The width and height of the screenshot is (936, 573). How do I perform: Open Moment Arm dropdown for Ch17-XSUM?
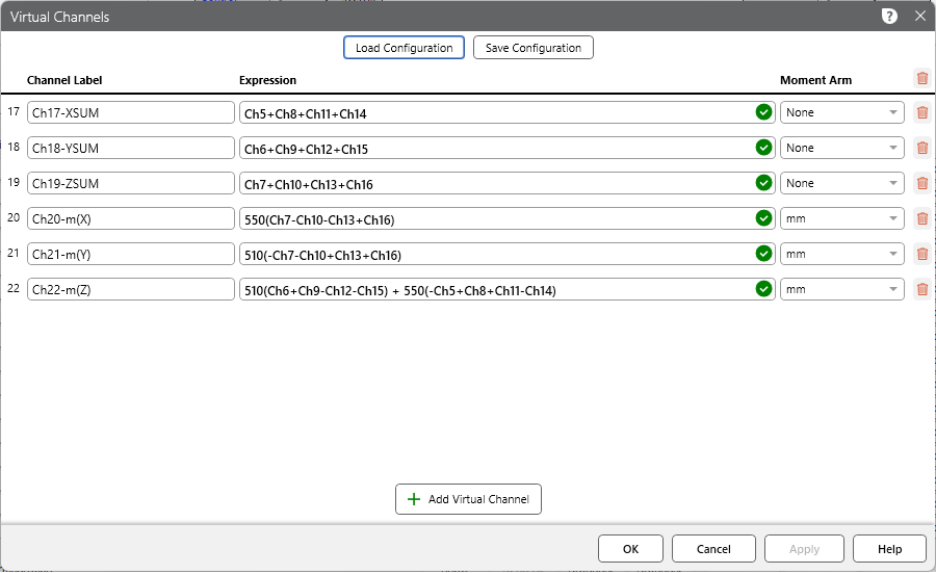pyautogui.click(x=841, y=113)
